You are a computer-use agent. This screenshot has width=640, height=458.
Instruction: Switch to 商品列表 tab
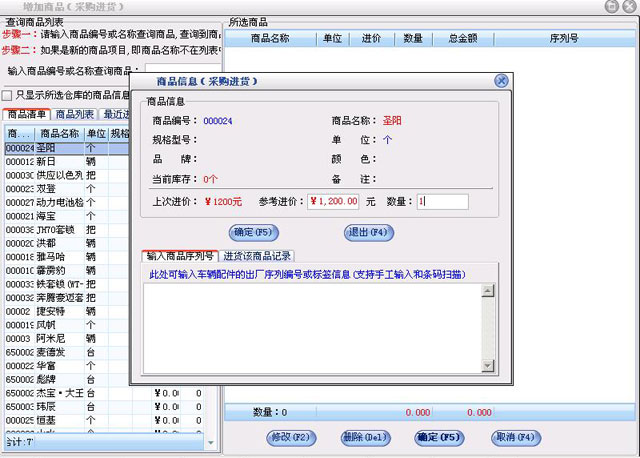point(75,115)
